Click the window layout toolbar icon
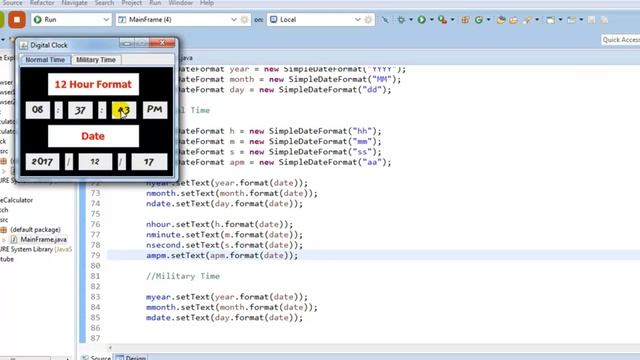The height and width of the screenshot is (360, 640). pos(551,20)
